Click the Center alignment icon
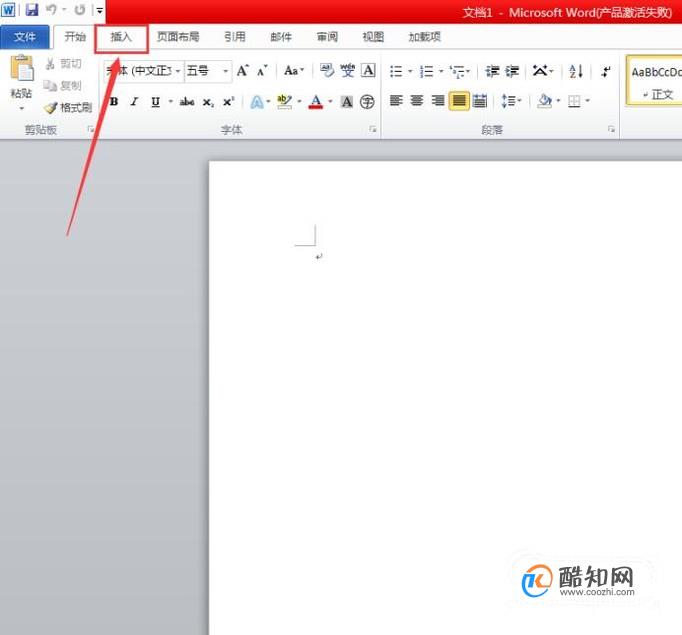This screenshot has height=635, width=682. pos(417,101)
